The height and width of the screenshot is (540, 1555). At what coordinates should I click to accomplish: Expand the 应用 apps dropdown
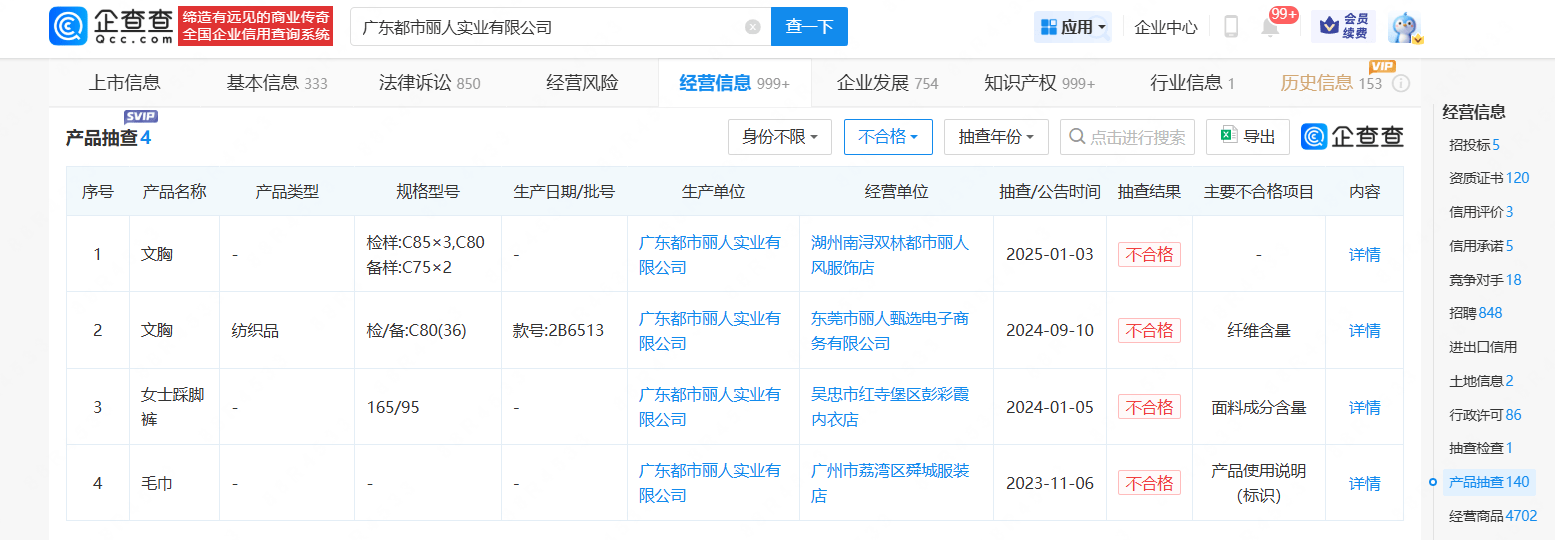[x=1073, y=27]
